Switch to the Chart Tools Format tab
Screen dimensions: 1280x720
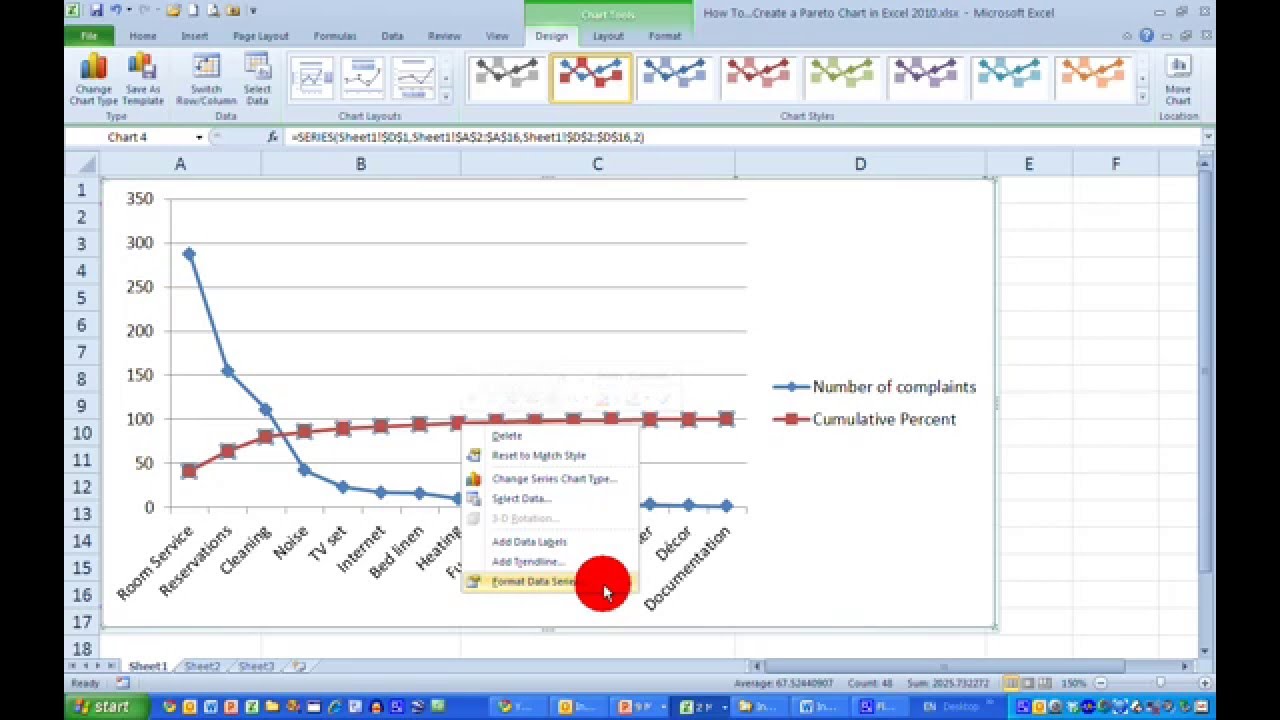click(665, 36)
